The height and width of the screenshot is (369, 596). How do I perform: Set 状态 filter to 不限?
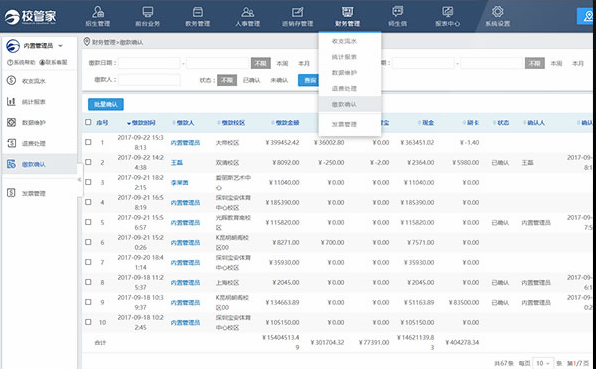tap(227, 80)
